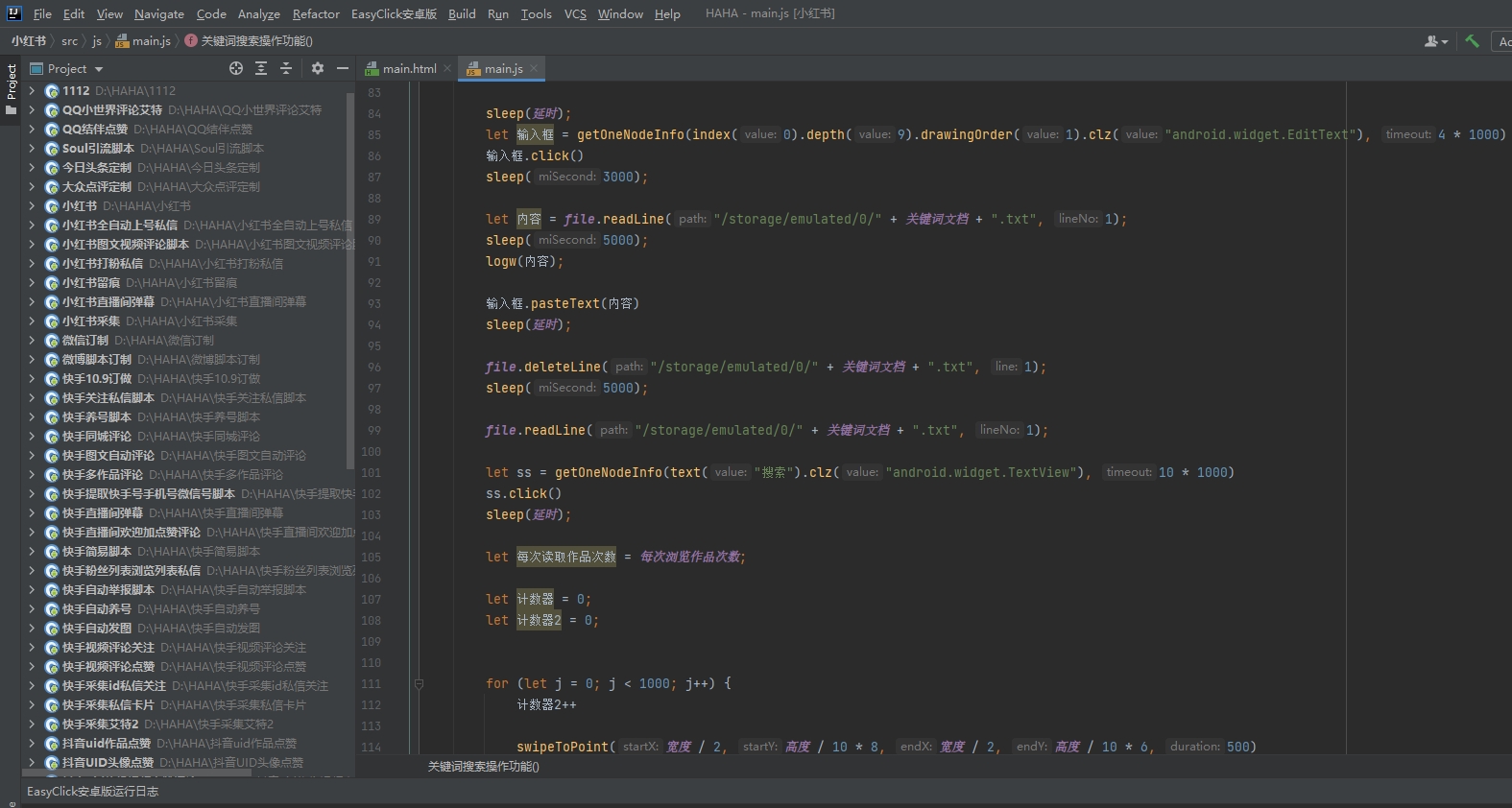This screenshot has width=1512, height=808.
Task: Open Project panel settings gear
Action: (318, 68)
